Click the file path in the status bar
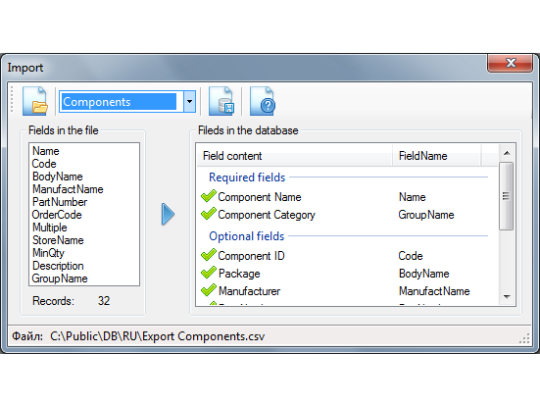The width and height of the screenshot is (540, 405). click(157, 336)
